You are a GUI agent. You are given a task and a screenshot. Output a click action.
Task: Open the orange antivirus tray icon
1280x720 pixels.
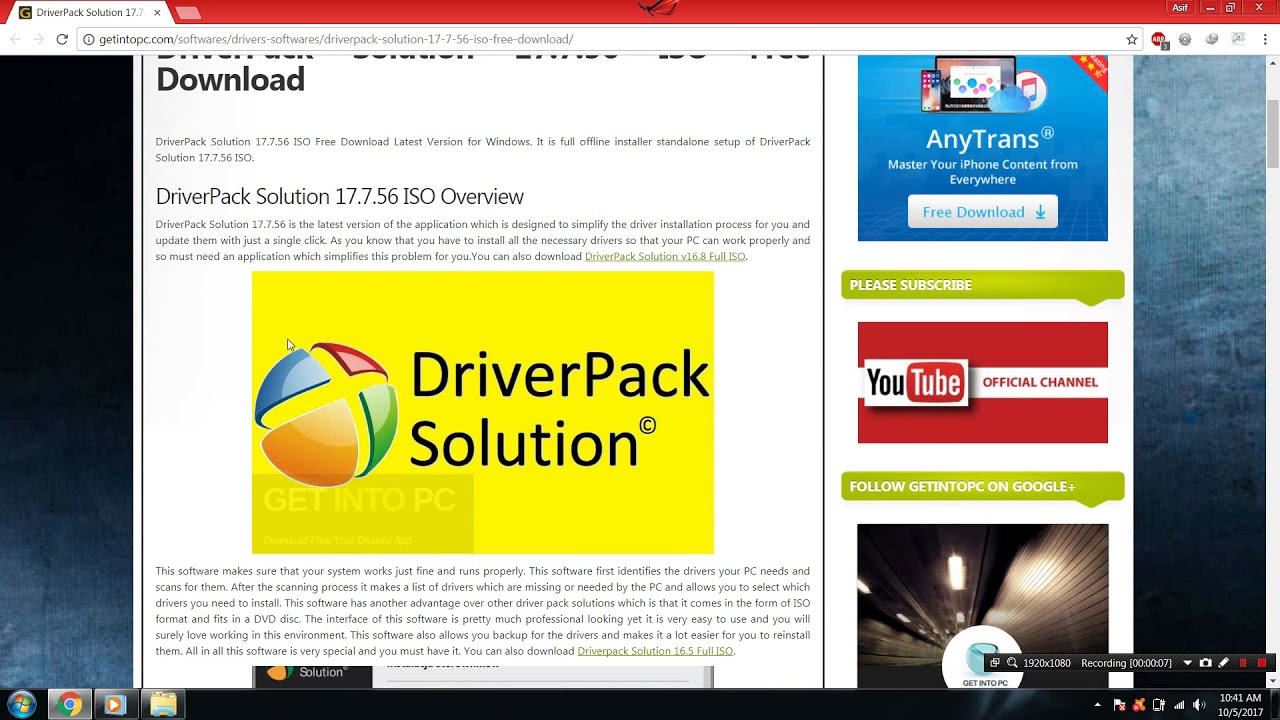click(1139, 705)
